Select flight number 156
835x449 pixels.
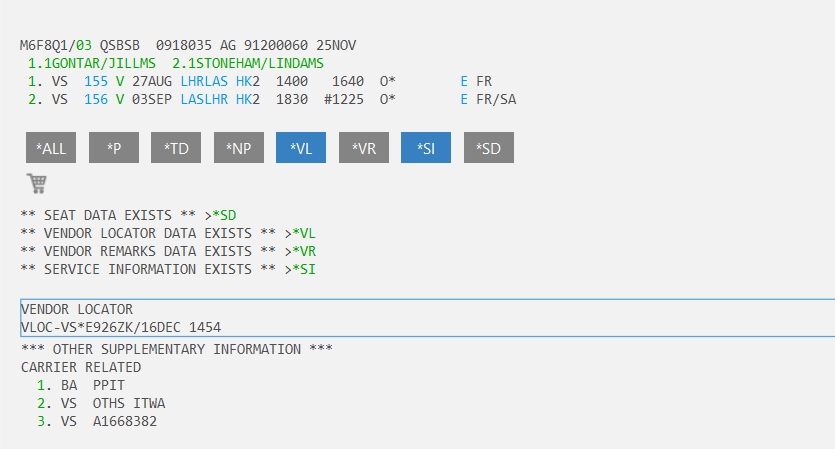coord(96,100)
